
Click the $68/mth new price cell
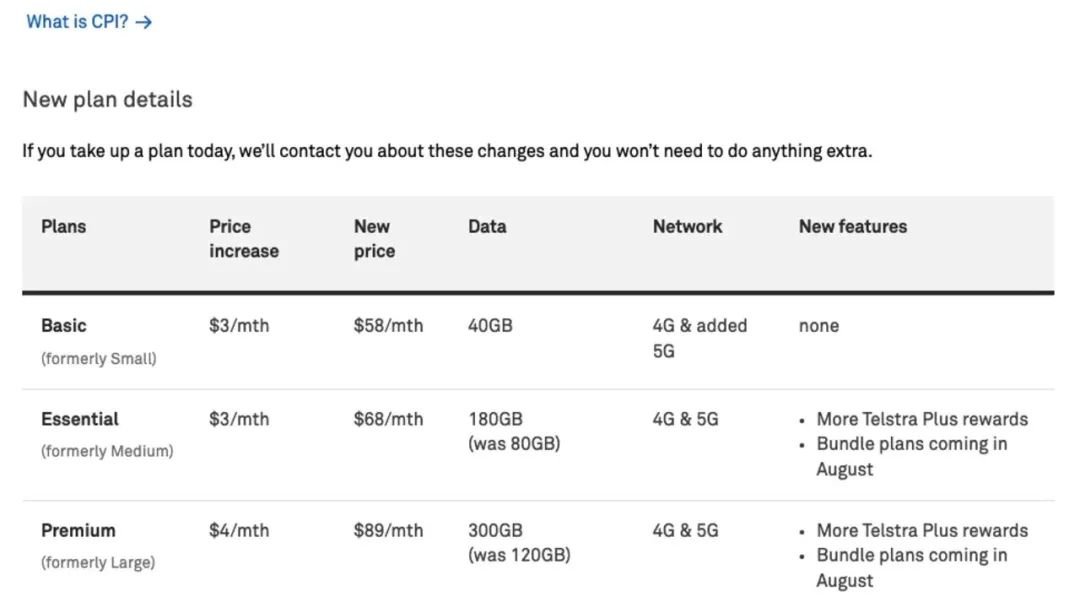[x=388, y=419]
